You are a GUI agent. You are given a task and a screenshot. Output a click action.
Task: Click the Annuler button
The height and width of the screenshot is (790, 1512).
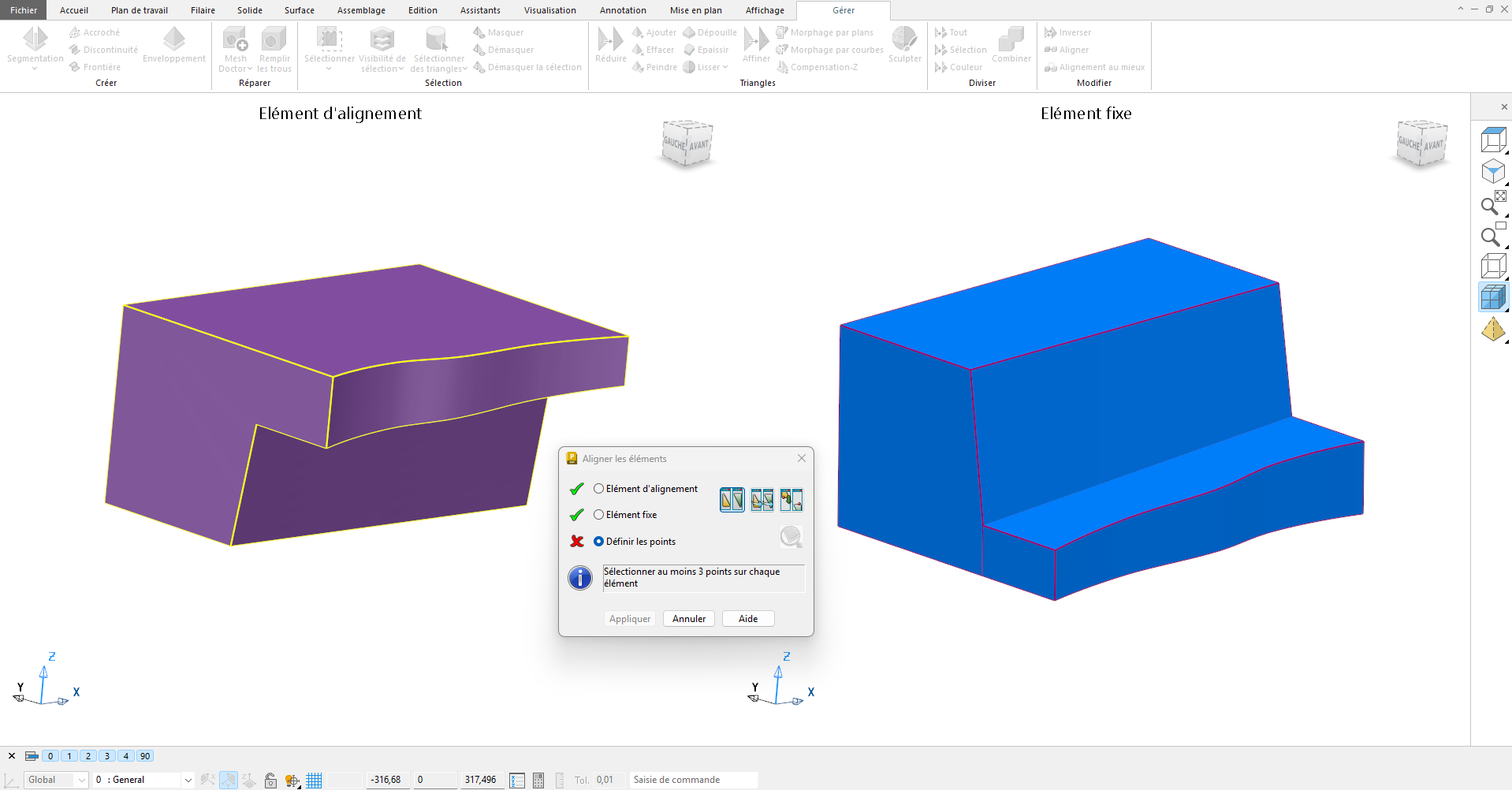click(x=688, y=619)
